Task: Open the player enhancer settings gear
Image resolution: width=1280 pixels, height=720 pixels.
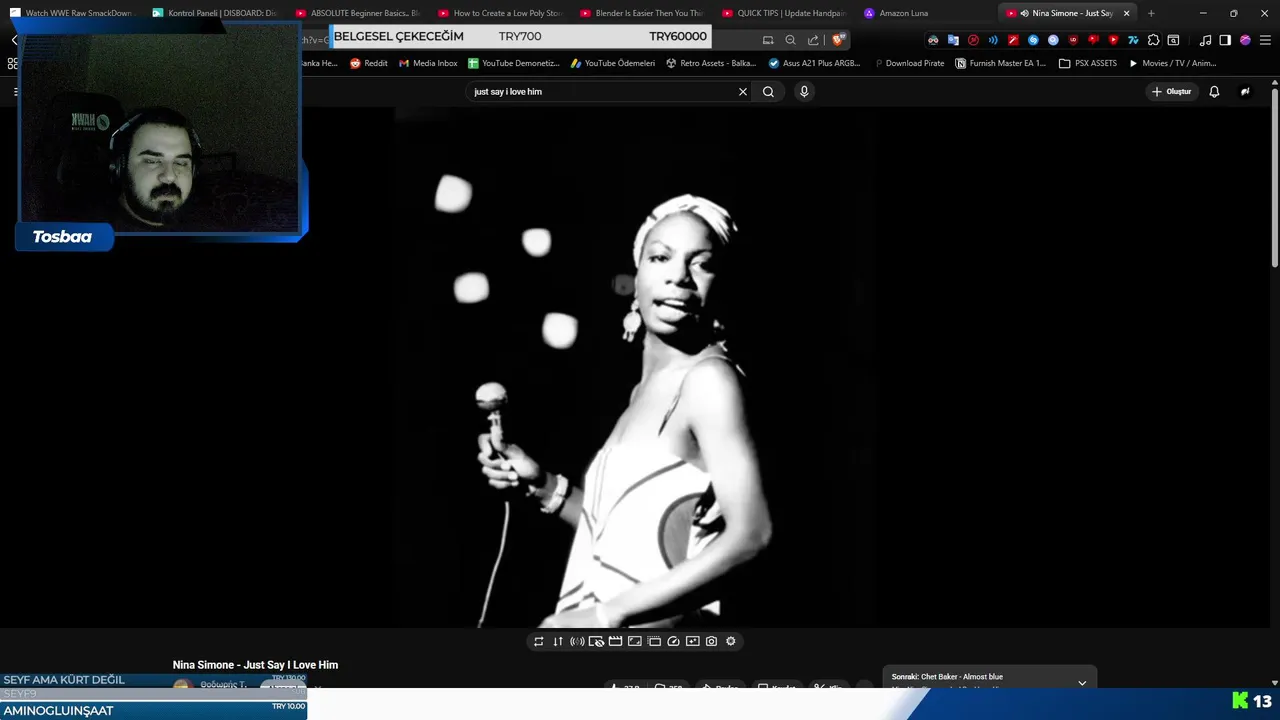Action: 730,641
